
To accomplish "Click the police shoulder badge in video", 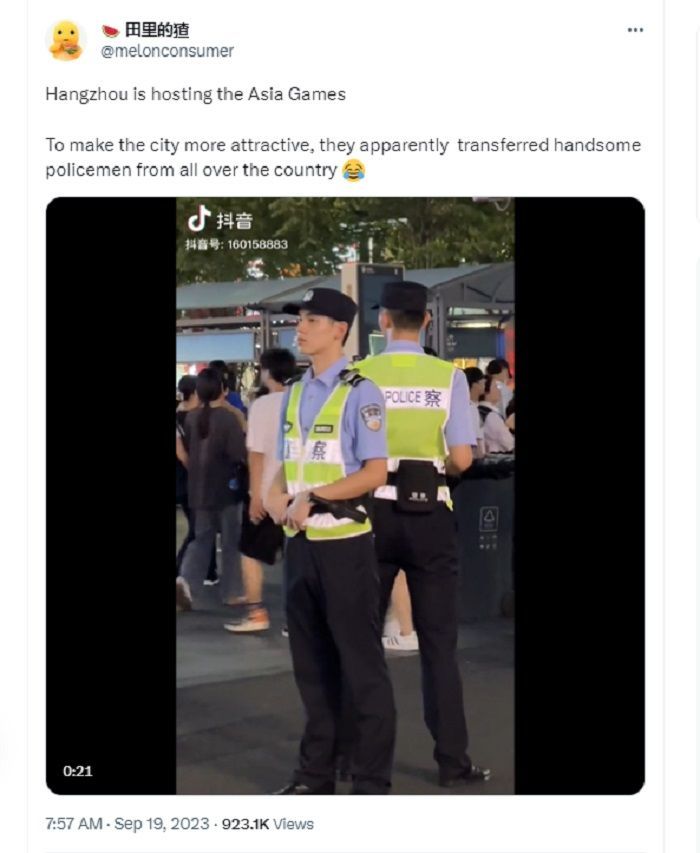I will (x=371, y=417).
